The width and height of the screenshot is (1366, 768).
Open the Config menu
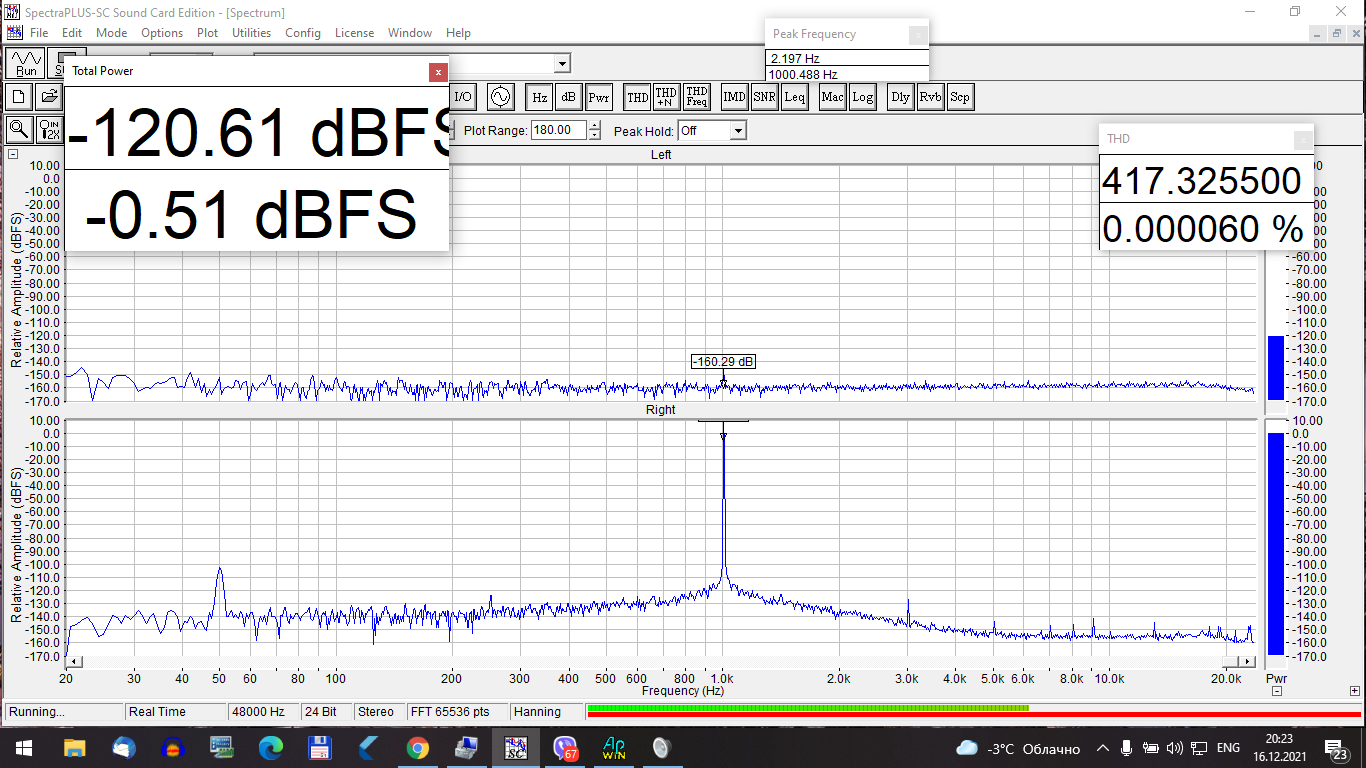coord(303,33)
